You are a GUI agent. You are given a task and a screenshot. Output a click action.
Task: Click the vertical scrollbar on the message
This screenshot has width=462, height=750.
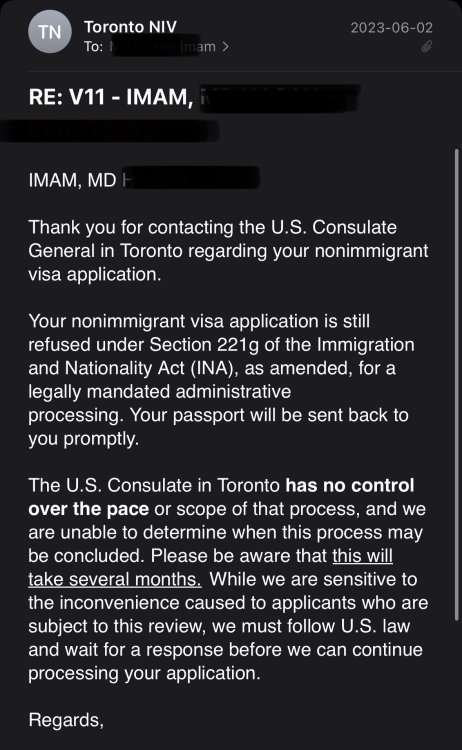(457, 385)
